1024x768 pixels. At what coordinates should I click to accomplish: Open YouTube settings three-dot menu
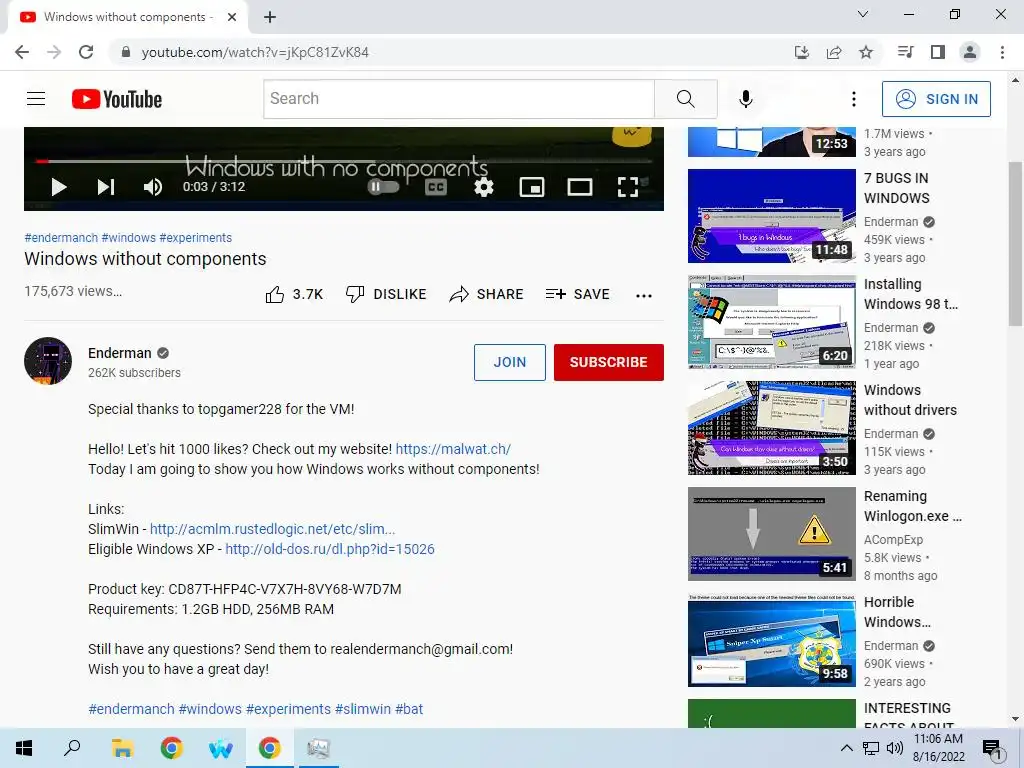[854, 99]
